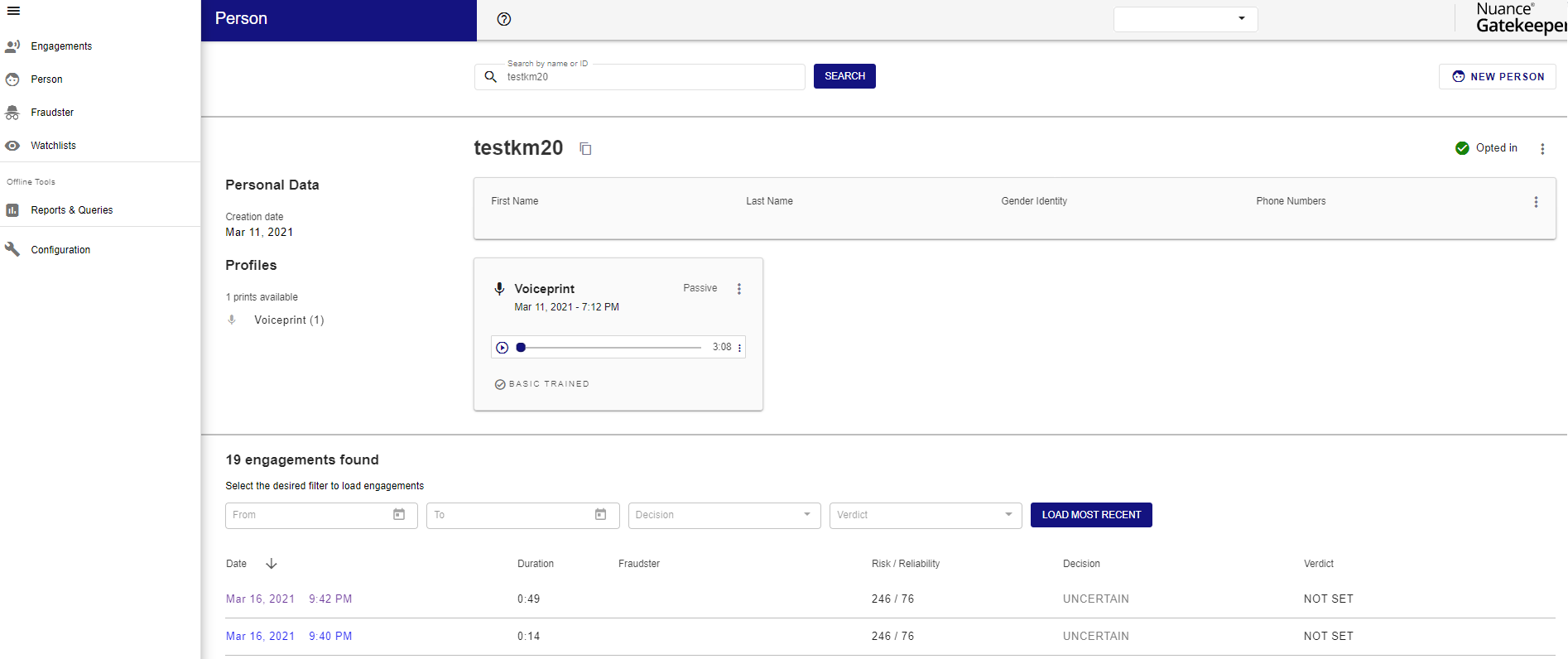
Task: Adjust the audio playback position slider
Action: tap(609, 348)
